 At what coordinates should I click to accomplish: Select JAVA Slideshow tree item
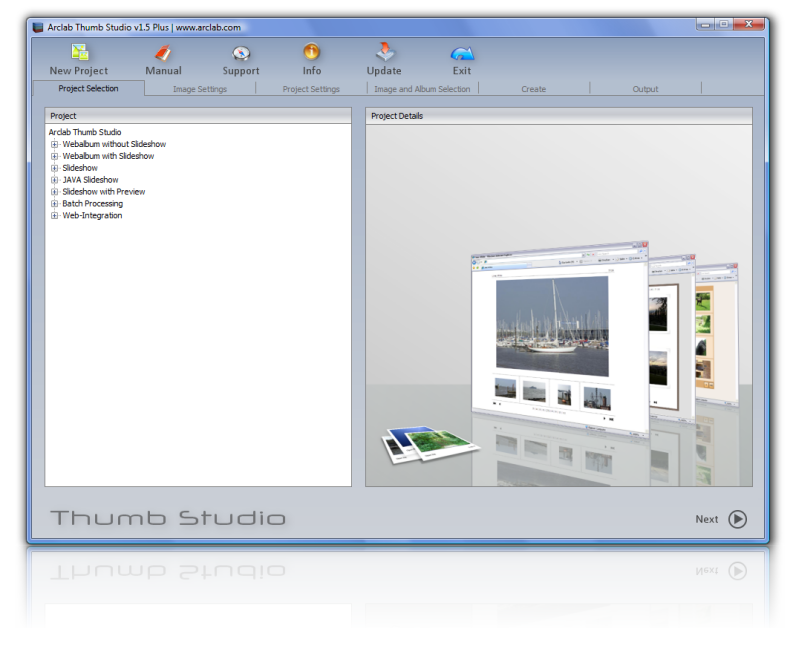90,180
